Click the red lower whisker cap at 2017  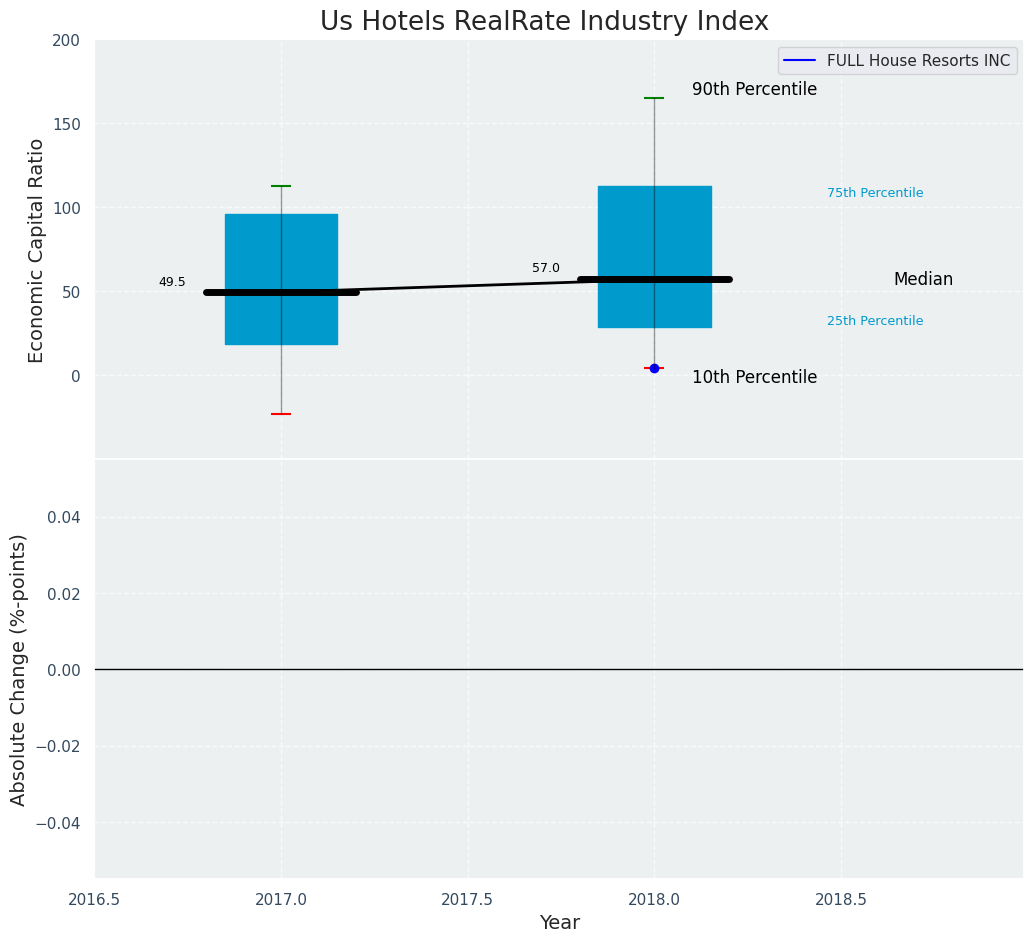click(282, 414)
